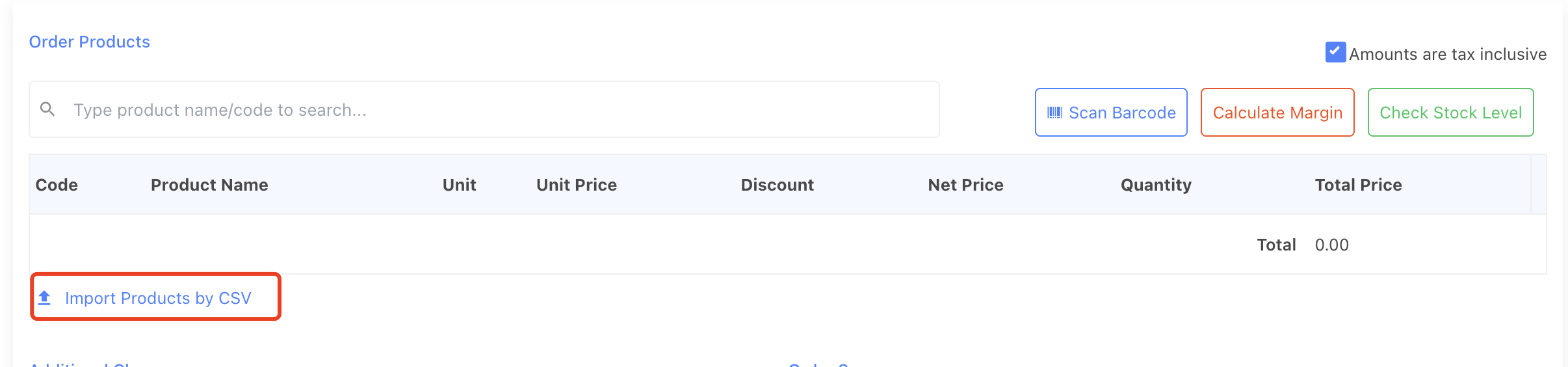Click the CSV upload arrow icon
Viewport: 1568px width, 367px height.
tap(45, 298)
